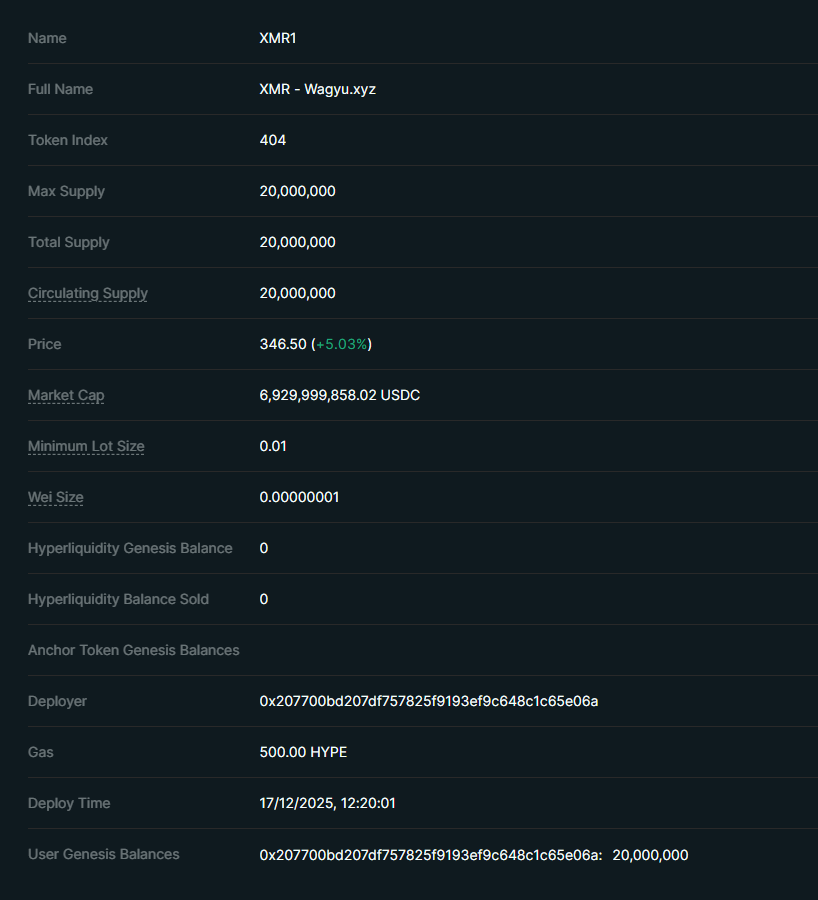The width and height of the screenshot is (818, 900).
Task: Click the Token Index field label
Action: pos(68,140)
